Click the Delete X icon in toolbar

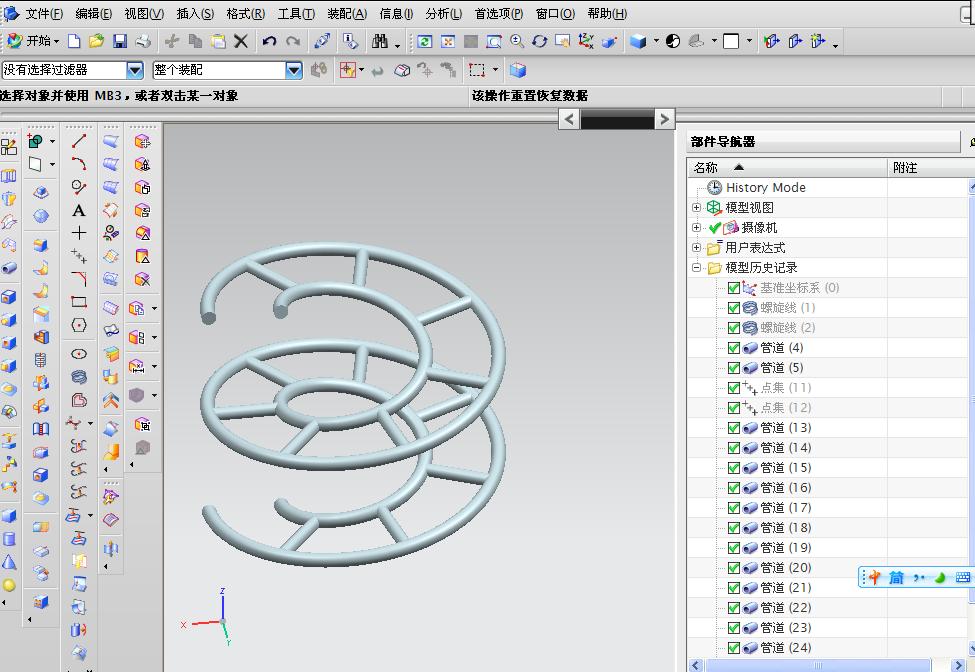pos(241,41)
